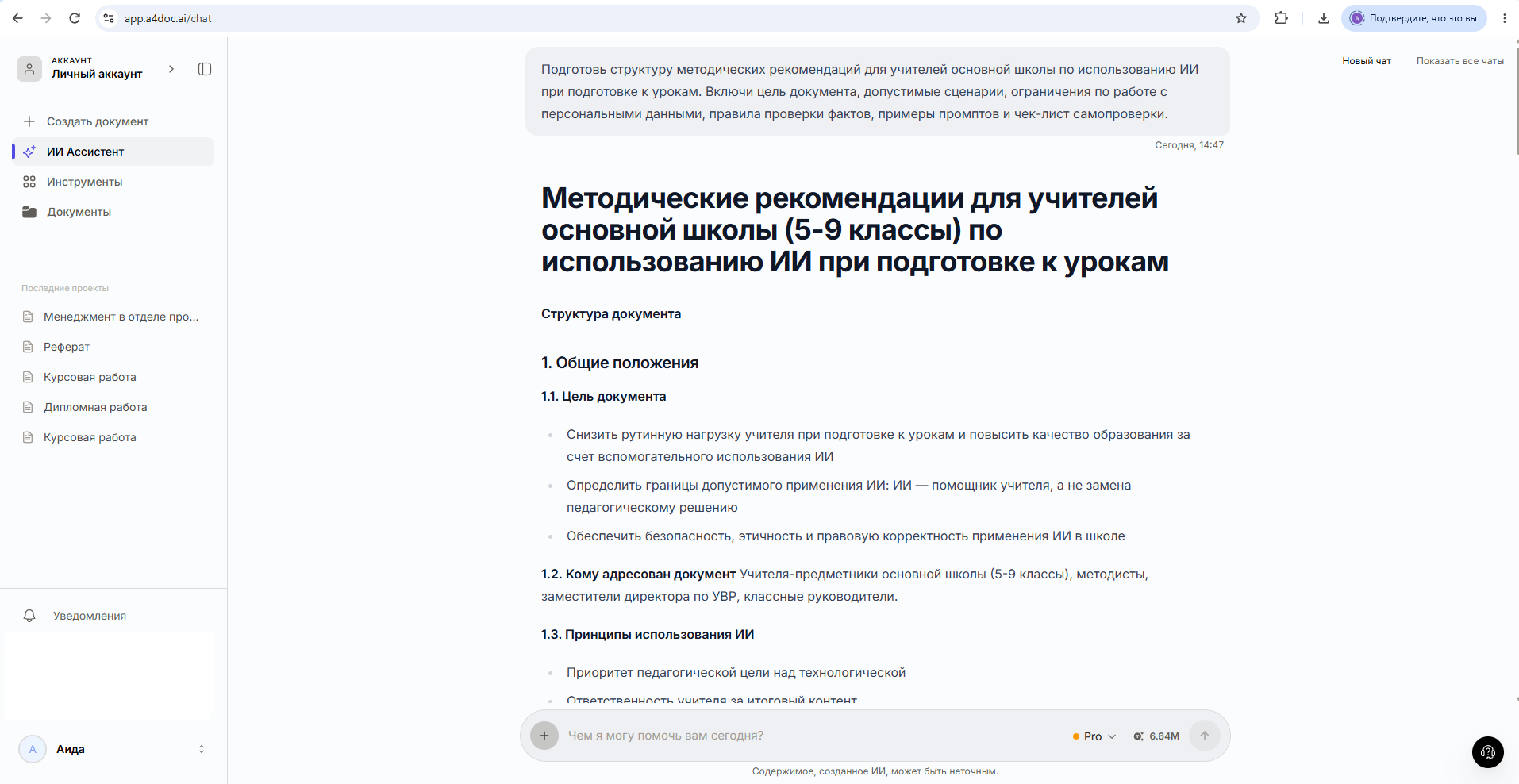This screenshot has width=1519, height=784.
Task: Click document icon beside Дипломная работа
Action: (x=28, y=407)
